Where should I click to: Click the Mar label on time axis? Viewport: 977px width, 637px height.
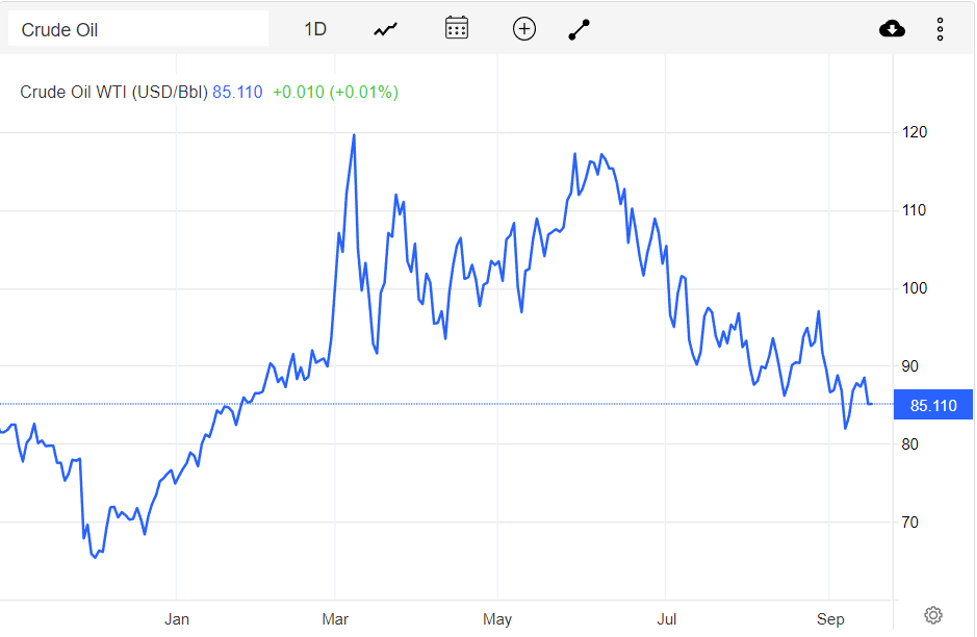pyautogui.click(x=335, y=619)
